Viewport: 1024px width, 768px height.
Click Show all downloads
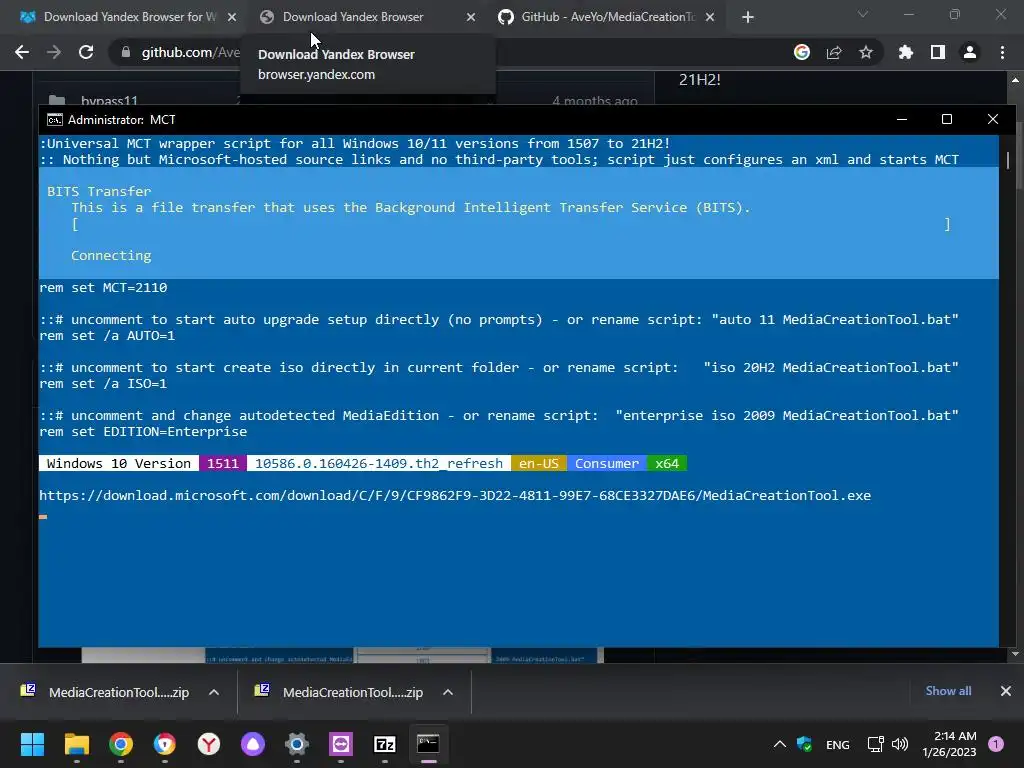coord(948,691)
